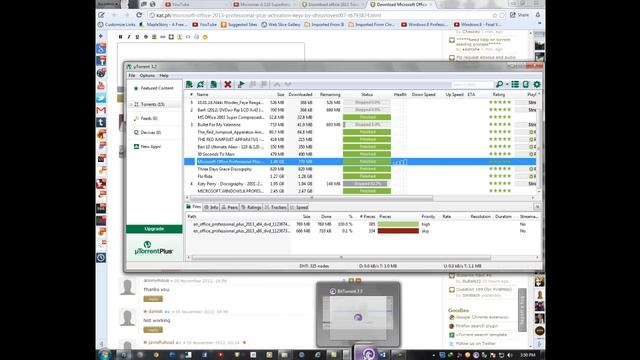The image size is (640, 360).
Task: Open the Options menu in uTorrent
Action: [x=147, y=76]
